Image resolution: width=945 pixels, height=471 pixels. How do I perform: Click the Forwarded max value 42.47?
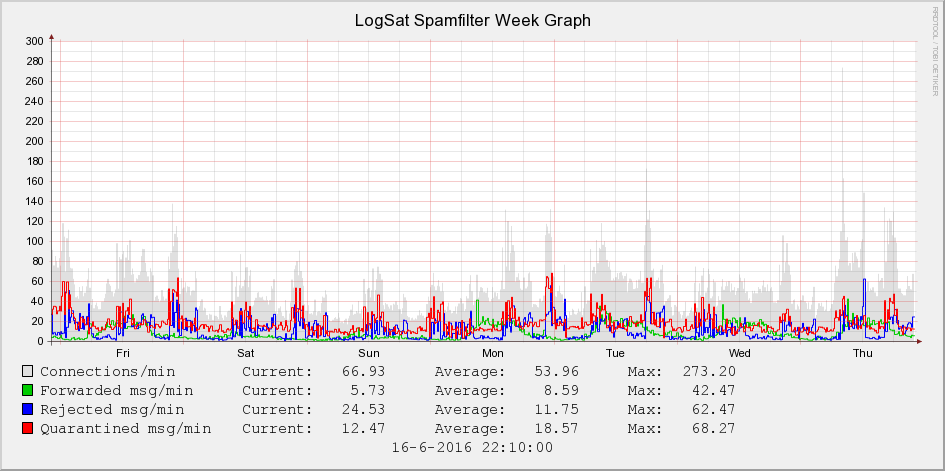(714, 391)
